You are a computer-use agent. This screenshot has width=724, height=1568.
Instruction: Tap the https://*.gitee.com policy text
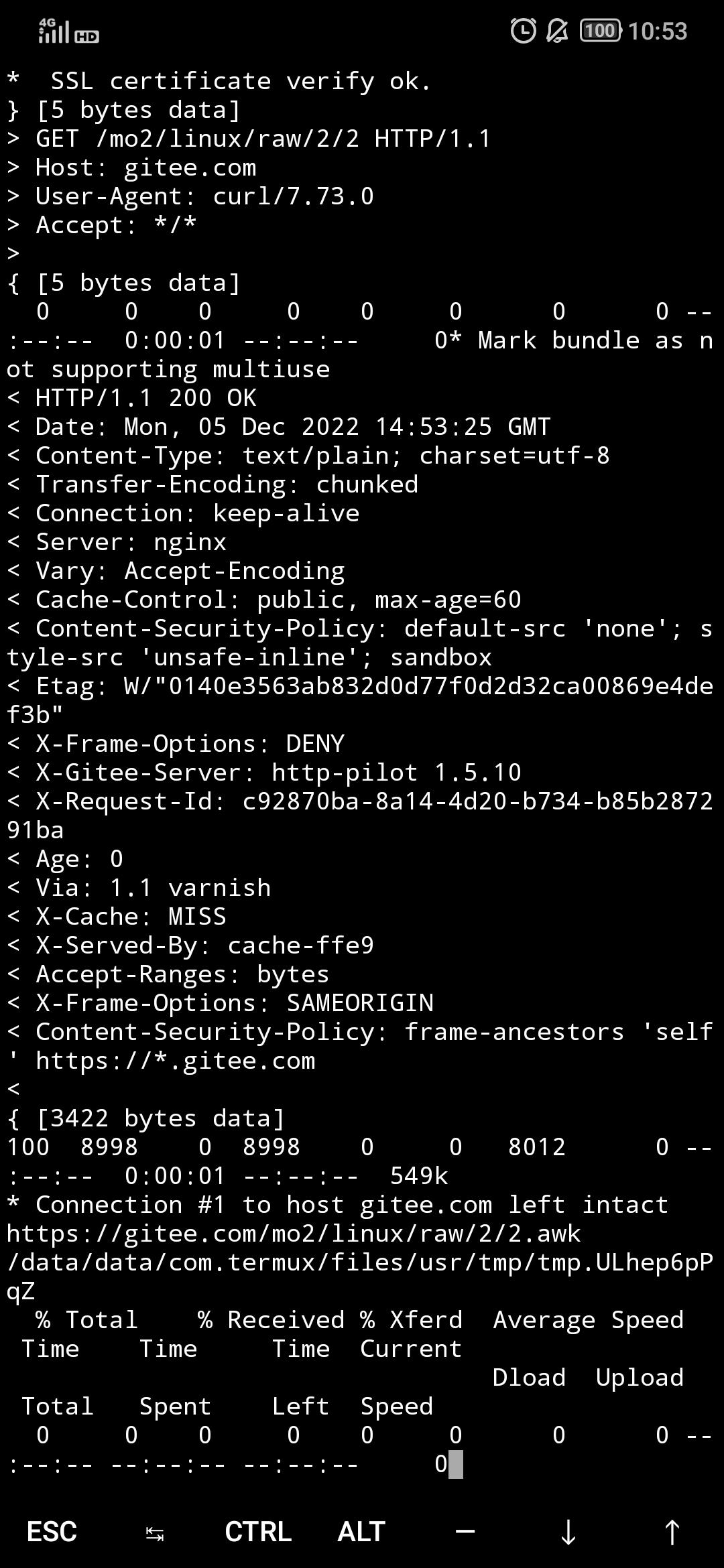tap(176, 1061)
